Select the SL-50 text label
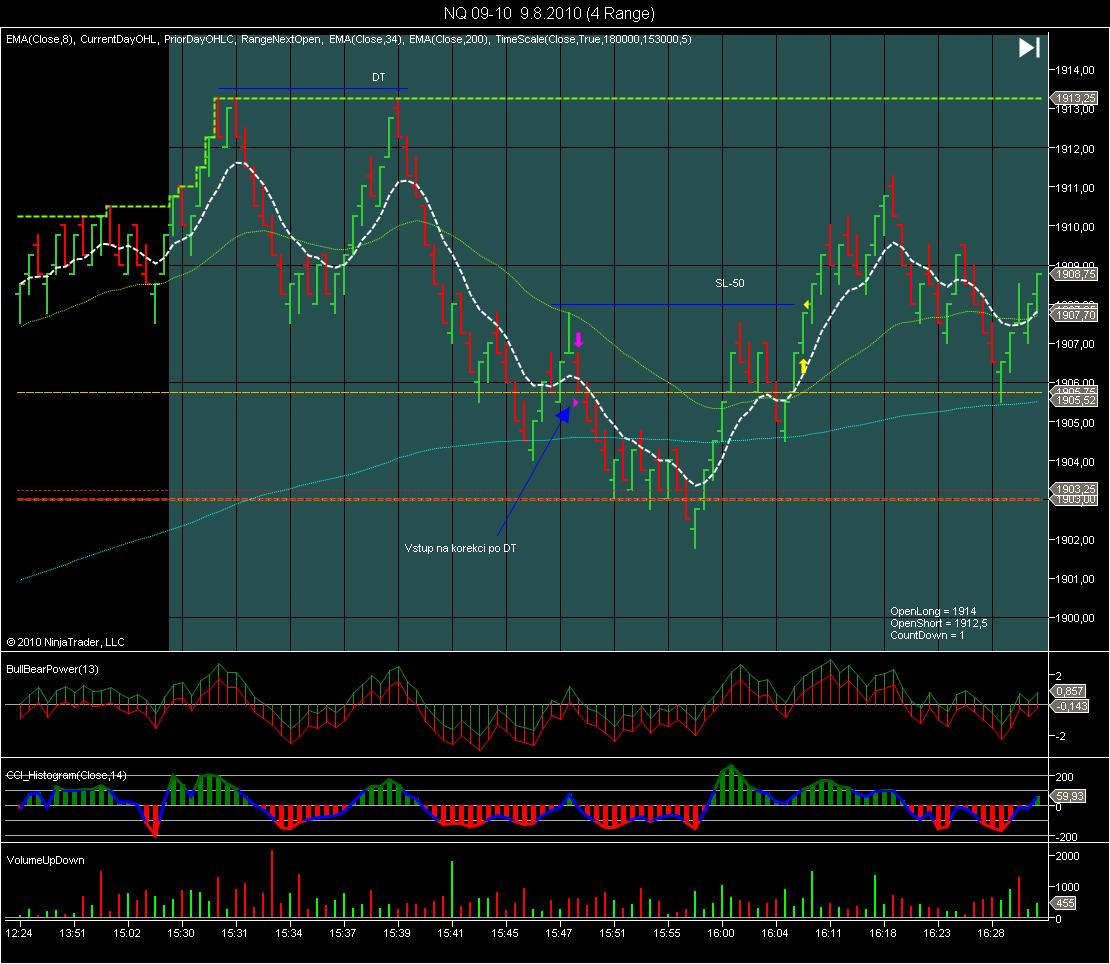 (x=729, y=284)
